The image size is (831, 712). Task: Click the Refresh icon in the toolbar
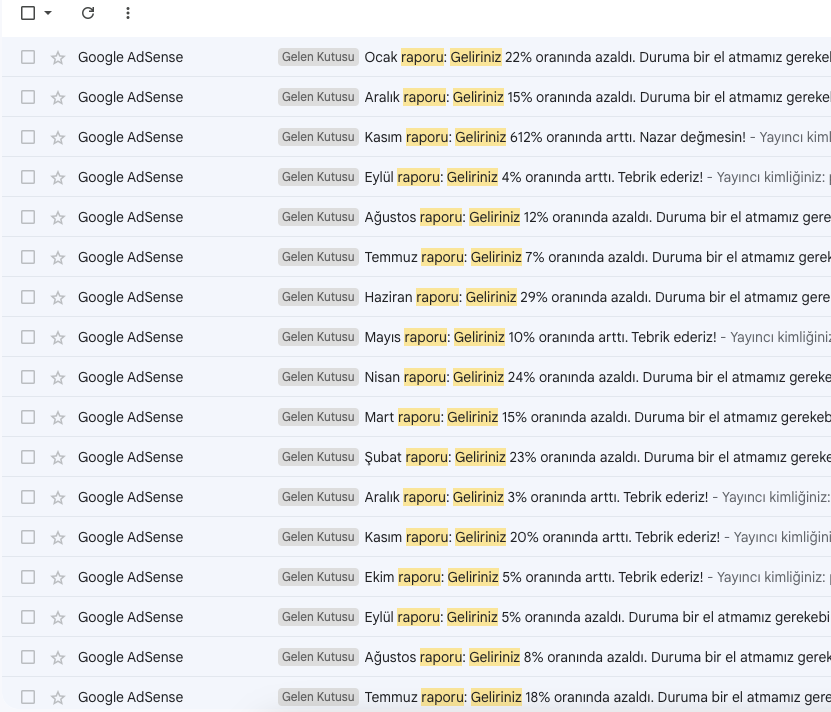click(x=88, y=13)
